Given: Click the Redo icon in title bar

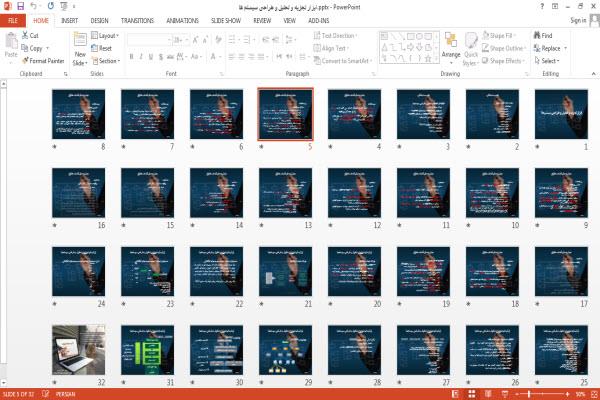Looking at the screenshot, I should [x=51, y=6].
